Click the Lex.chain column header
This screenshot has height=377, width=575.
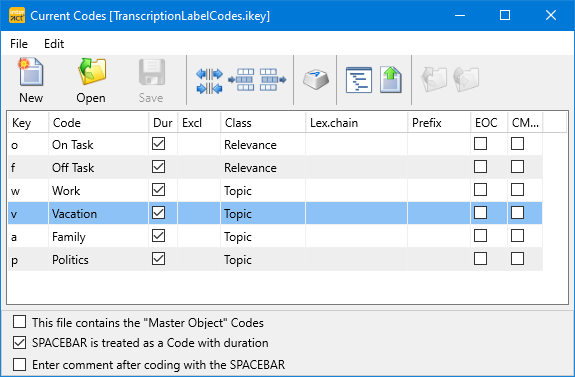pyautogui.click(x=356, y=122)
